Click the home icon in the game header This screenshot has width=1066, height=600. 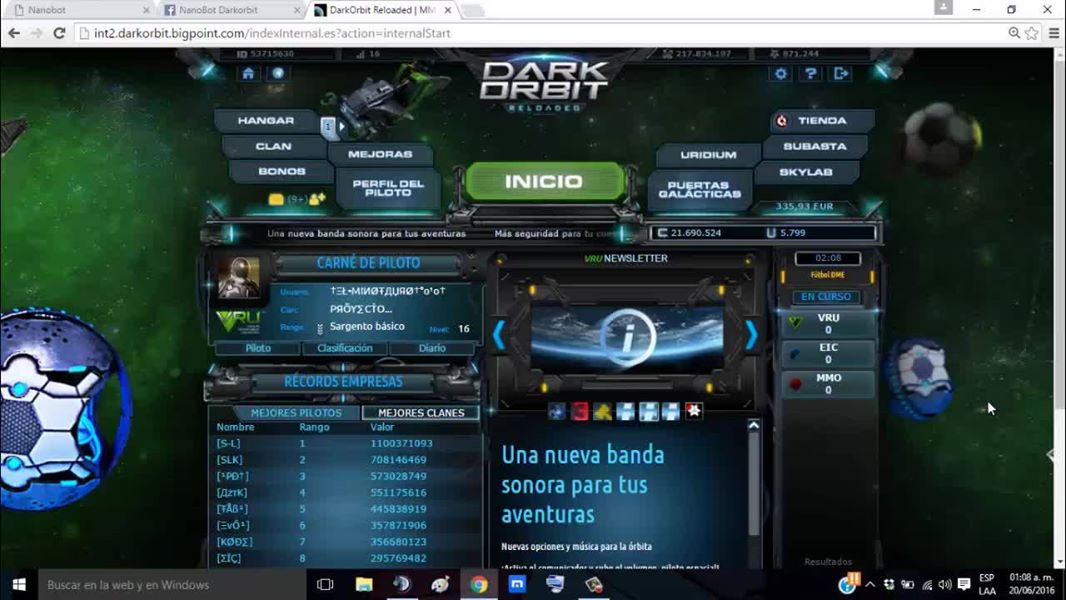248,73
